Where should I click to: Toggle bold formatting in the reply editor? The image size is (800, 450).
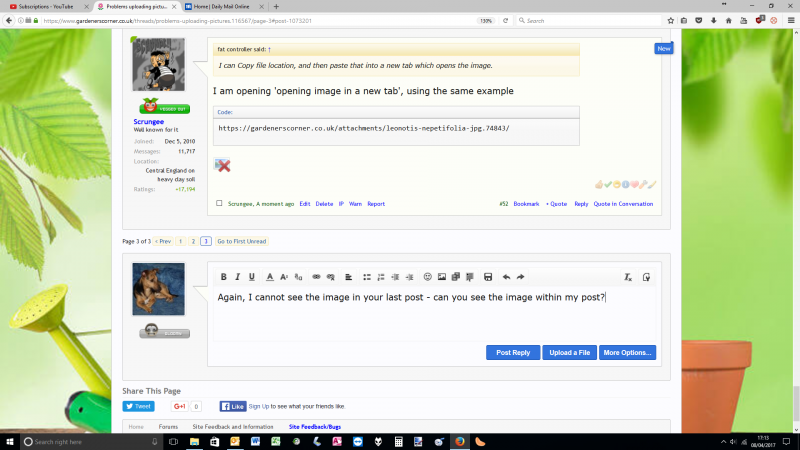(224, 277)
